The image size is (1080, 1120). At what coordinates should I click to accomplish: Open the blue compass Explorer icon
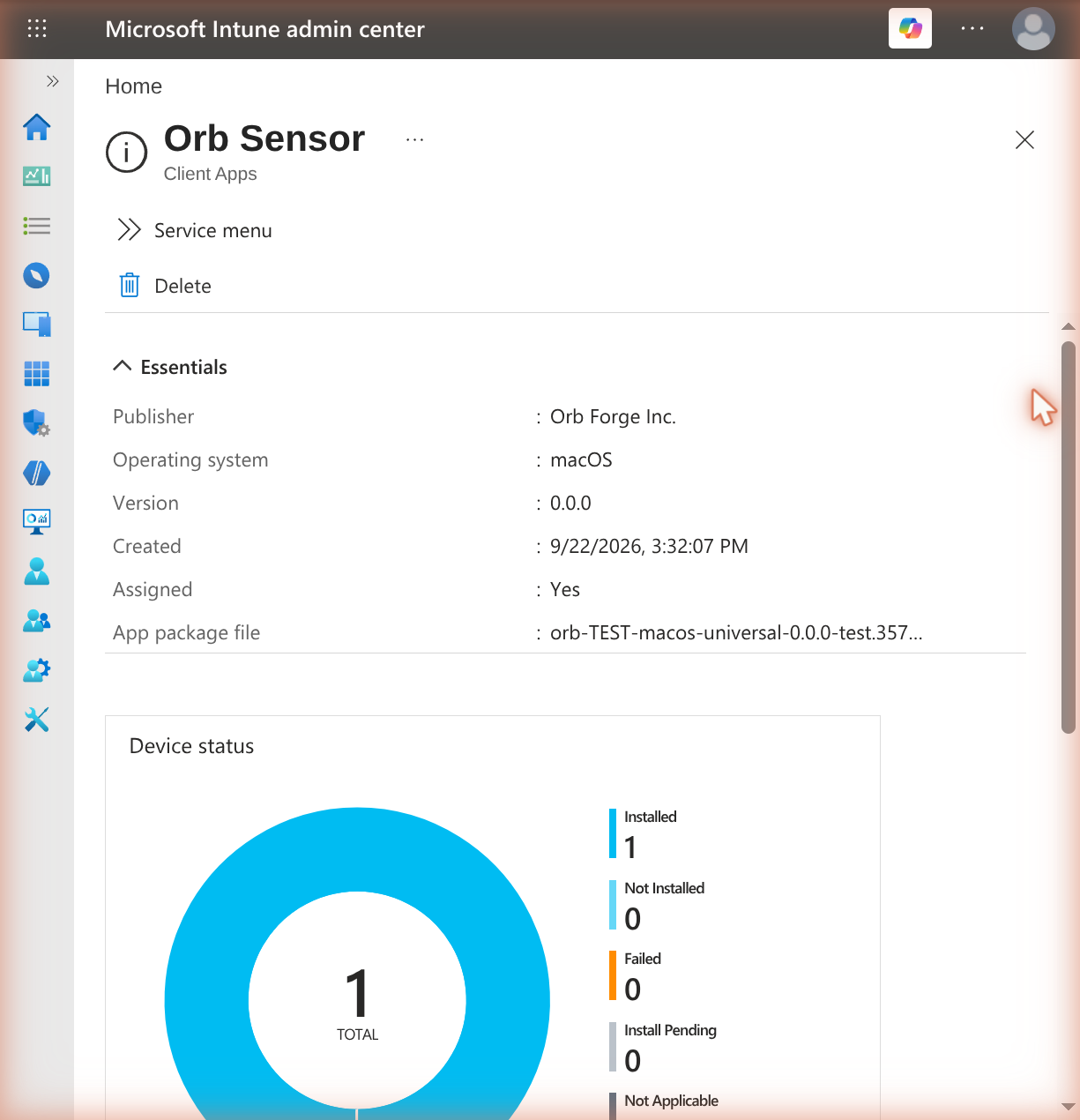(37, 276)
